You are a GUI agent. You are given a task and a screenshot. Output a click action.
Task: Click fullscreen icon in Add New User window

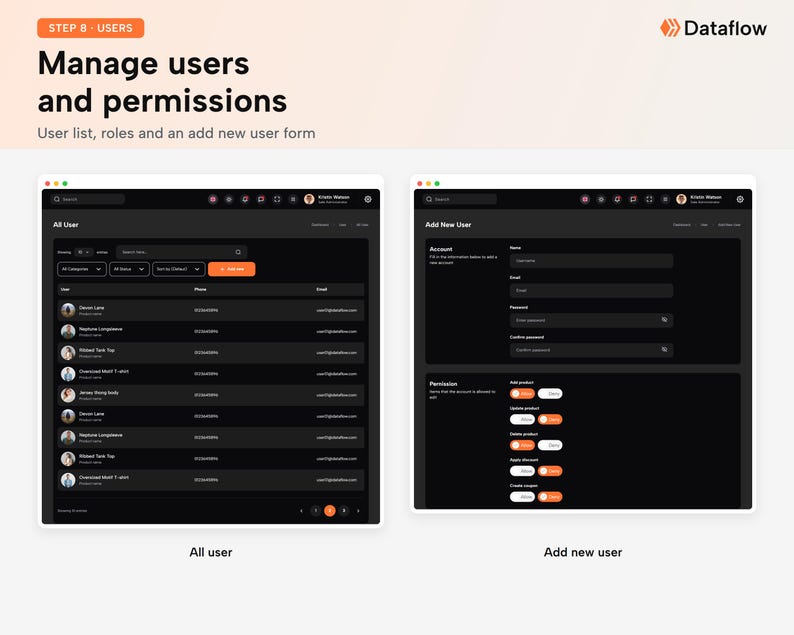[x=649, y=200]
